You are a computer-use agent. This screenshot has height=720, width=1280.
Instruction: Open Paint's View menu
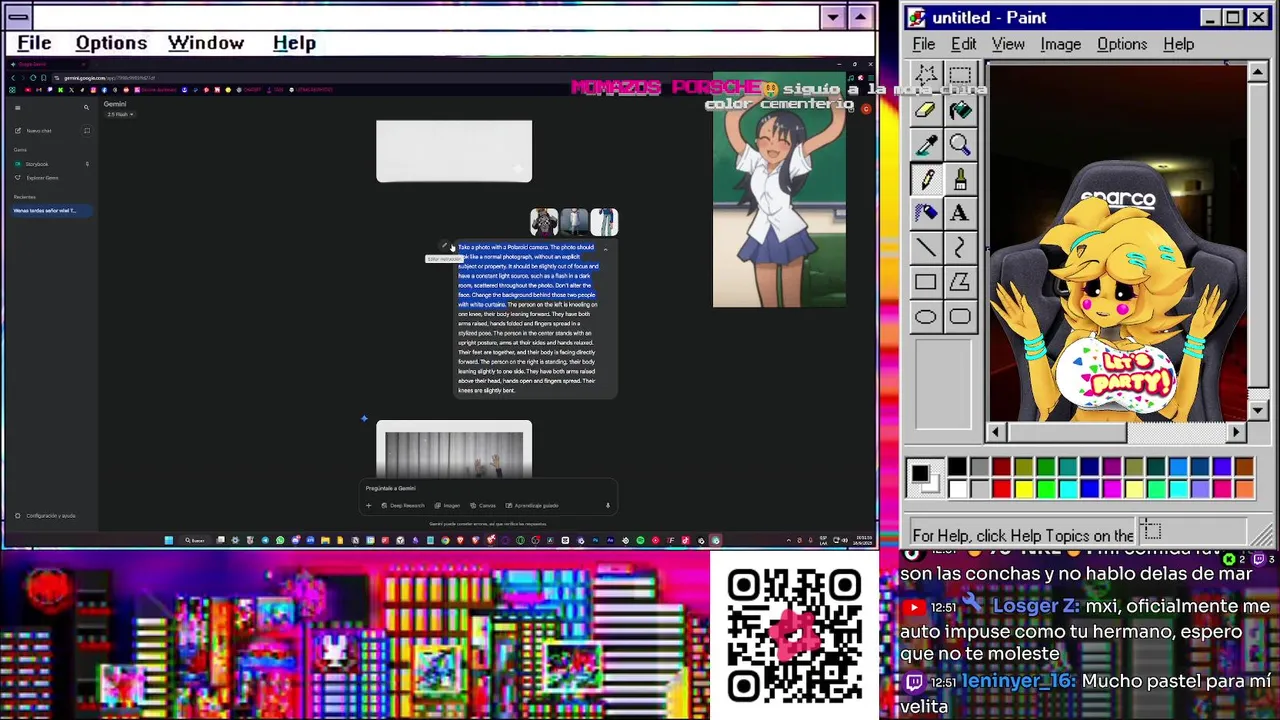(x=1008, y=44)
